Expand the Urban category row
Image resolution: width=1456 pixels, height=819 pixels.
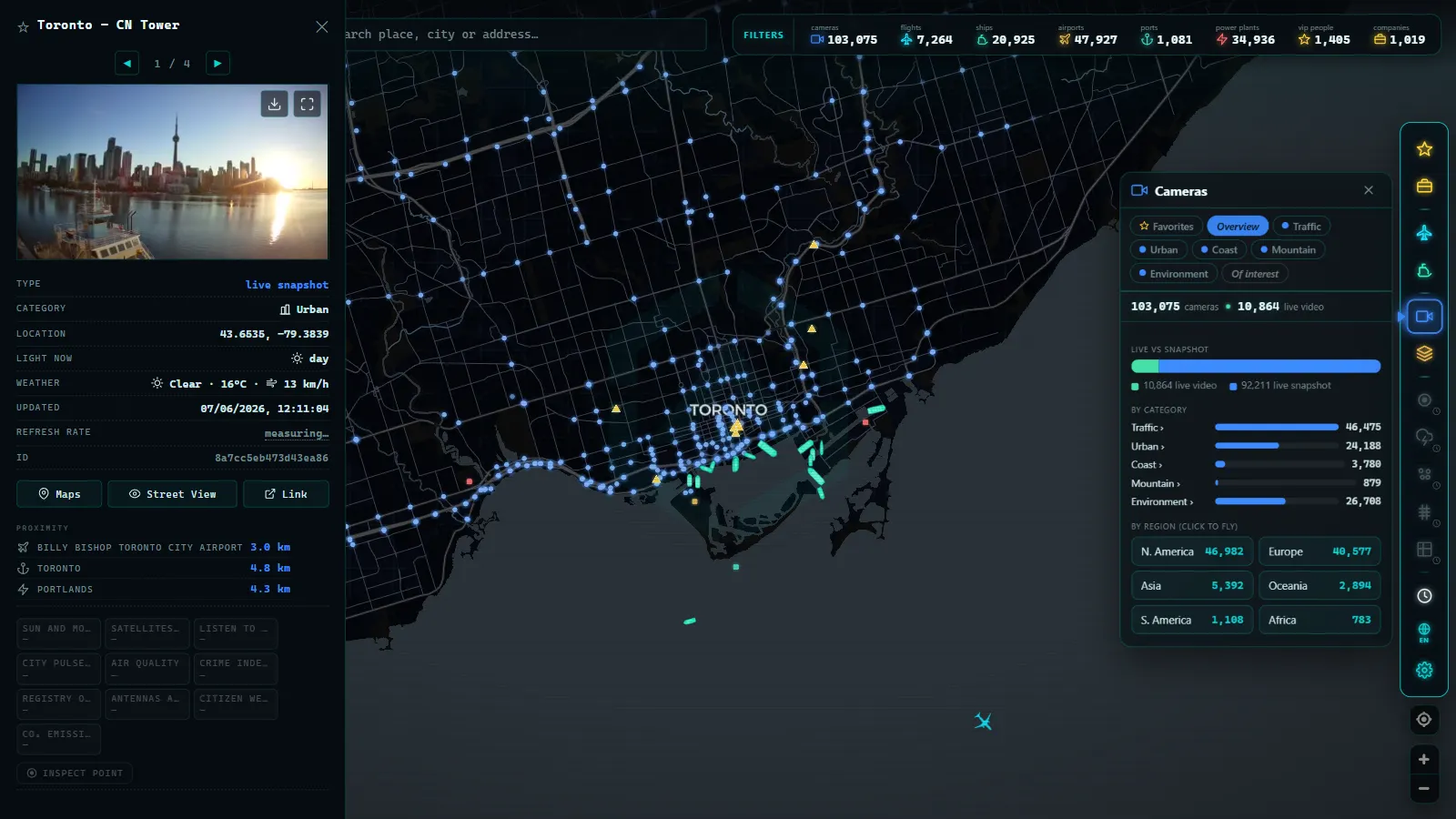(1255, 446)
